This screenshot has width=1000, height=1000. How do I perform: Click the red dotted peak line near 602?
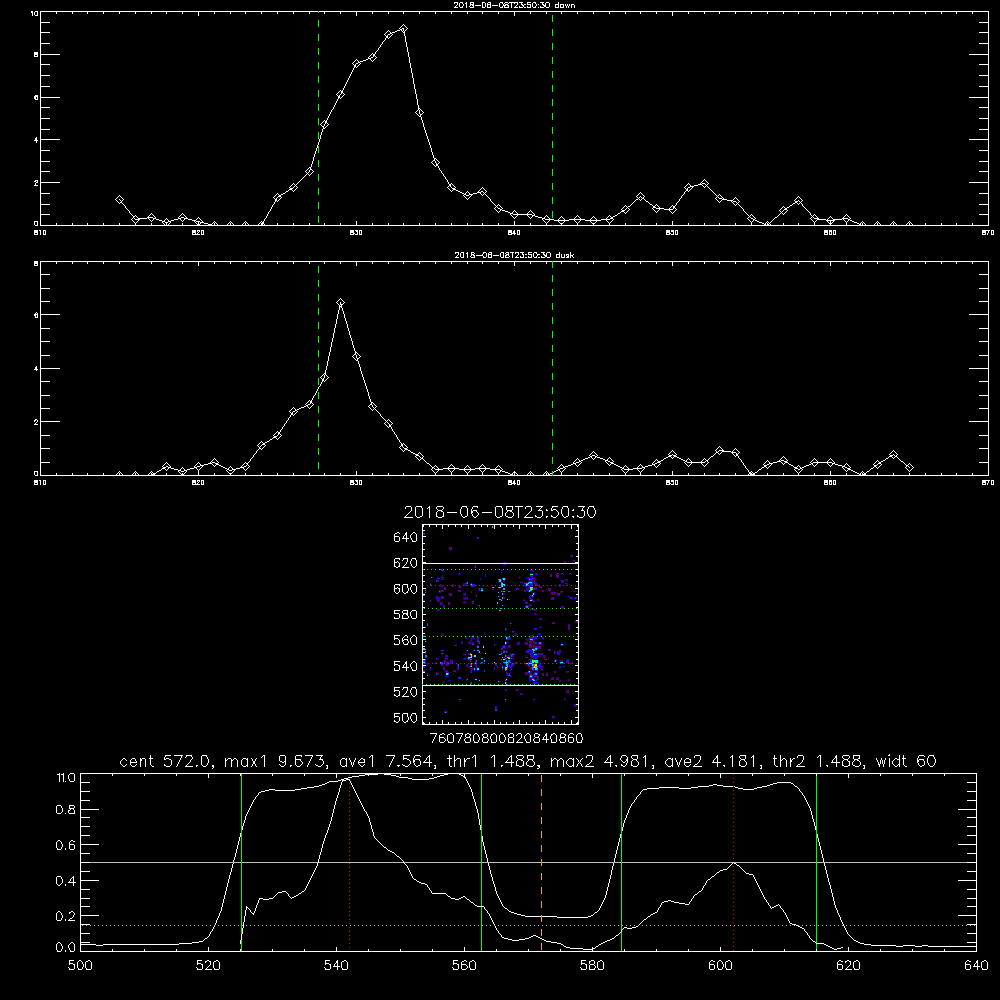pyautogui.click(x=733, y=862)
